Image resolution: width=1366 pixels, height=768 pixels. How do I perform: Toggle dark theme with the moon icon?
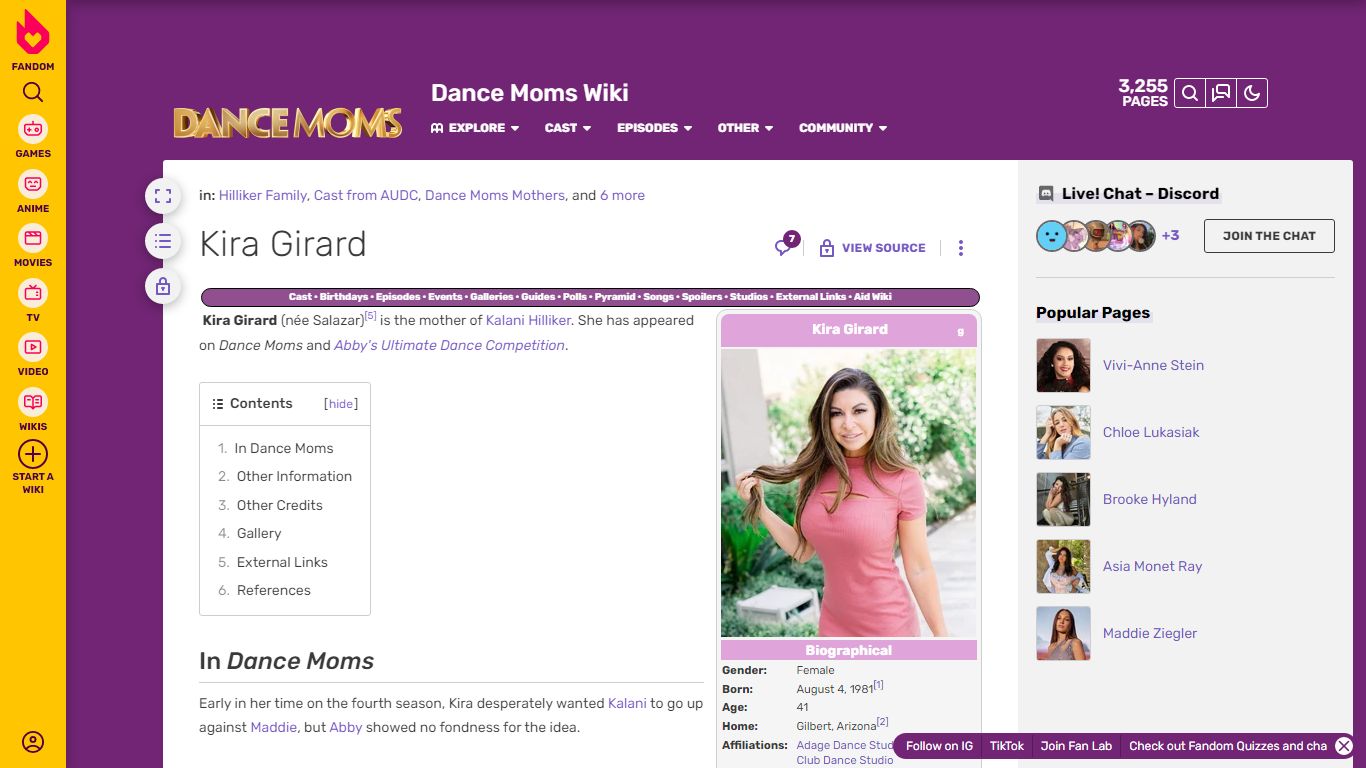[1252, 93]
